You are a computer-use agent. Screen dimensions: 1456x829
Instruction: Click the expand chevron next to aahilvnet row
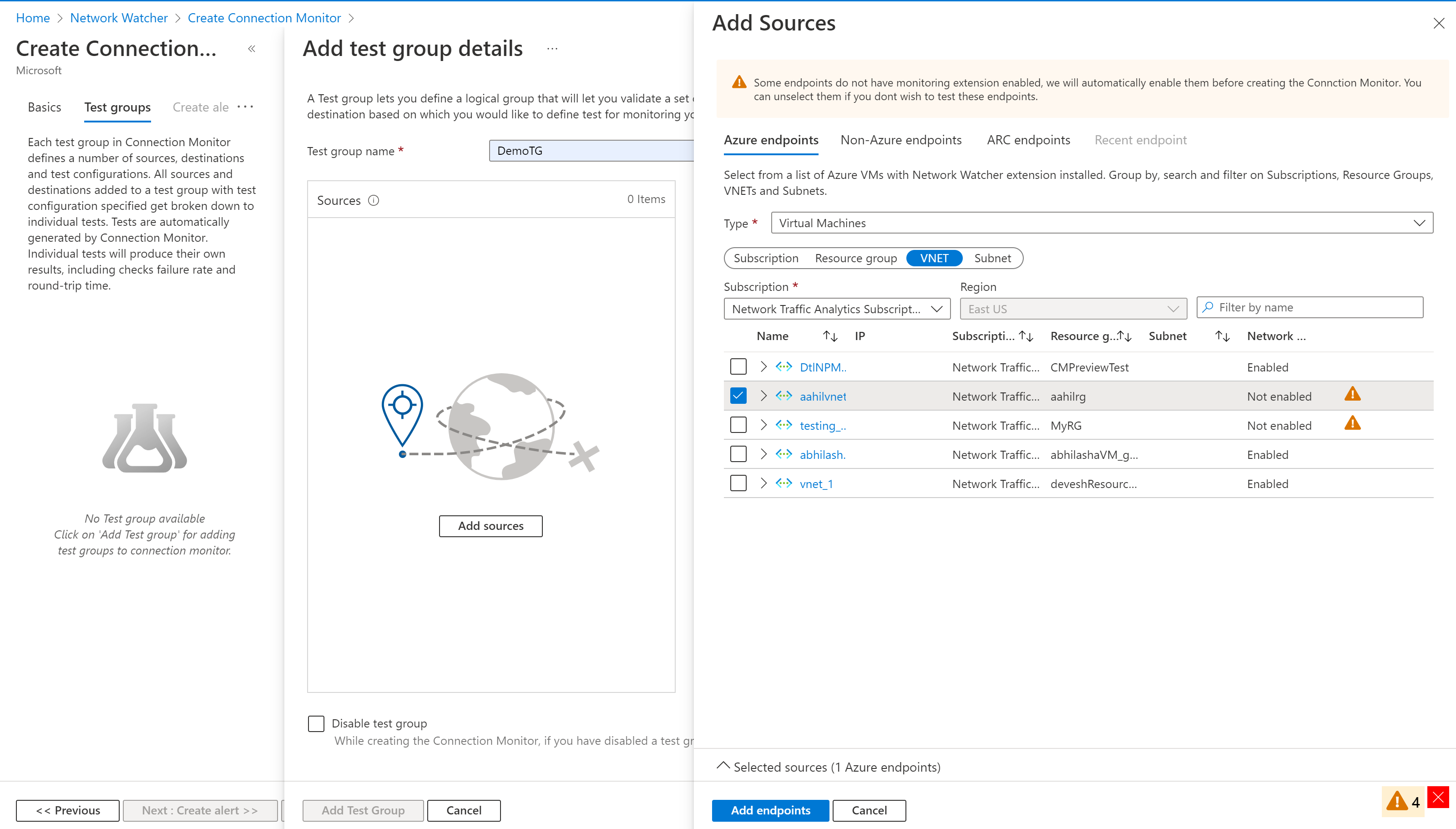(764, 396)
